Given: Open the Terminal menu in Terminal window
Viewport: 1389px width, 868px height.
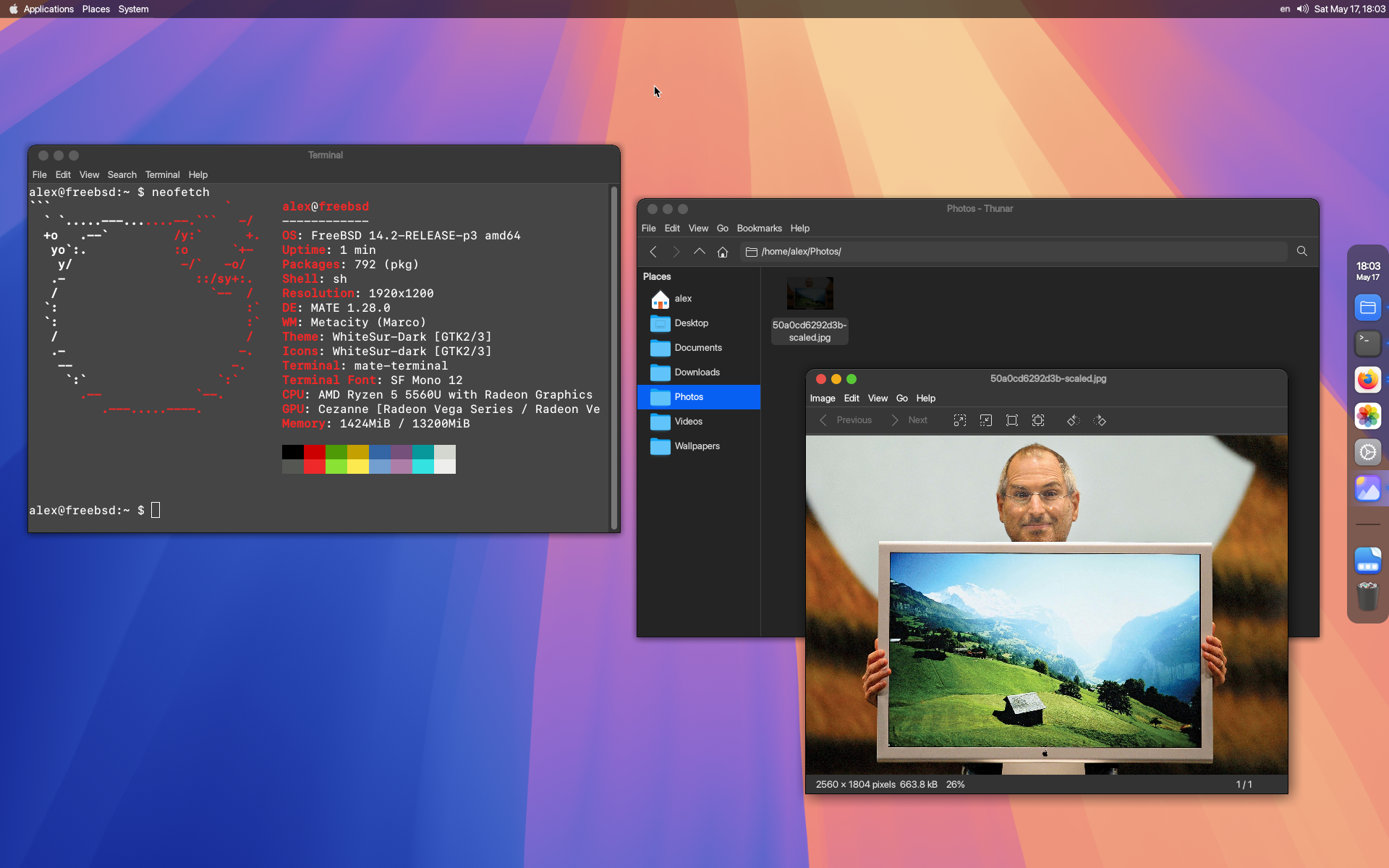Looking at the screenshot, I should [x=162, y=175].
